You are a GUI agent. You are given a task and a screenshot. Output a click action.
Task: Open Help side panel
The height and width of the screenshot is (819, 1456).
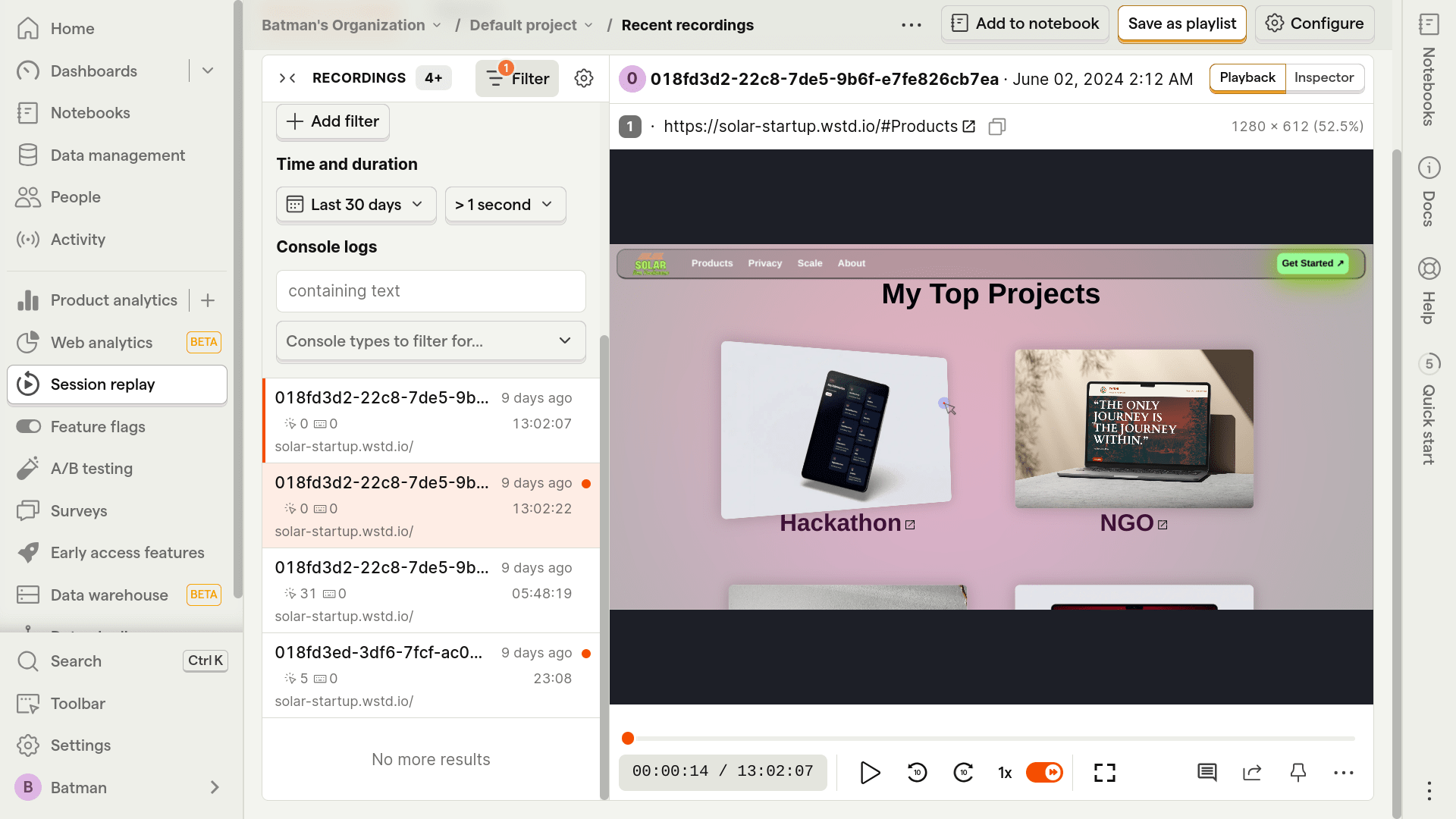(x=1429, y=291)
